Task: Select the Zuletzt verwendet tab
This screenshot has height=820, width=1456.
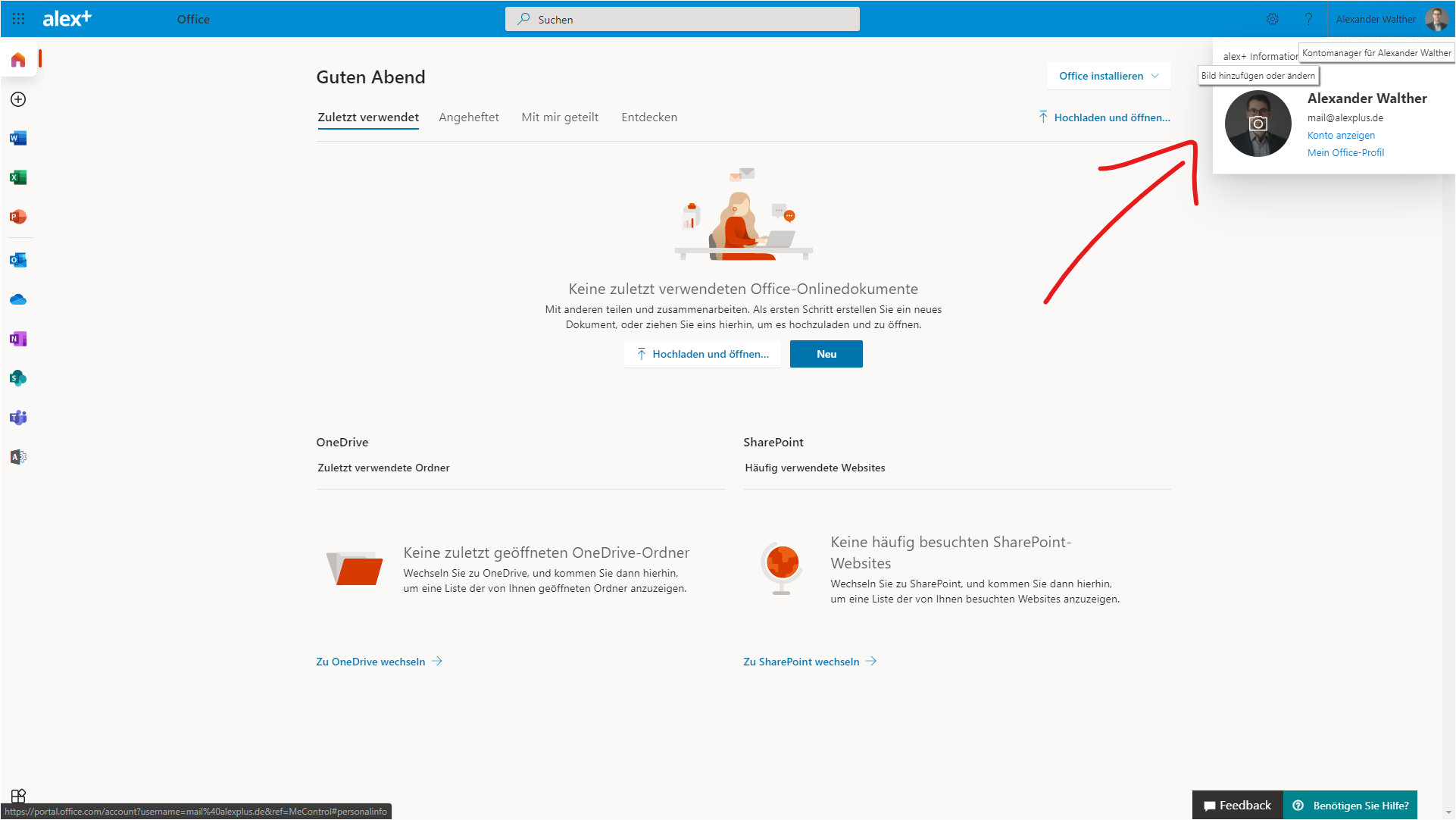Action: click(368, 117)
